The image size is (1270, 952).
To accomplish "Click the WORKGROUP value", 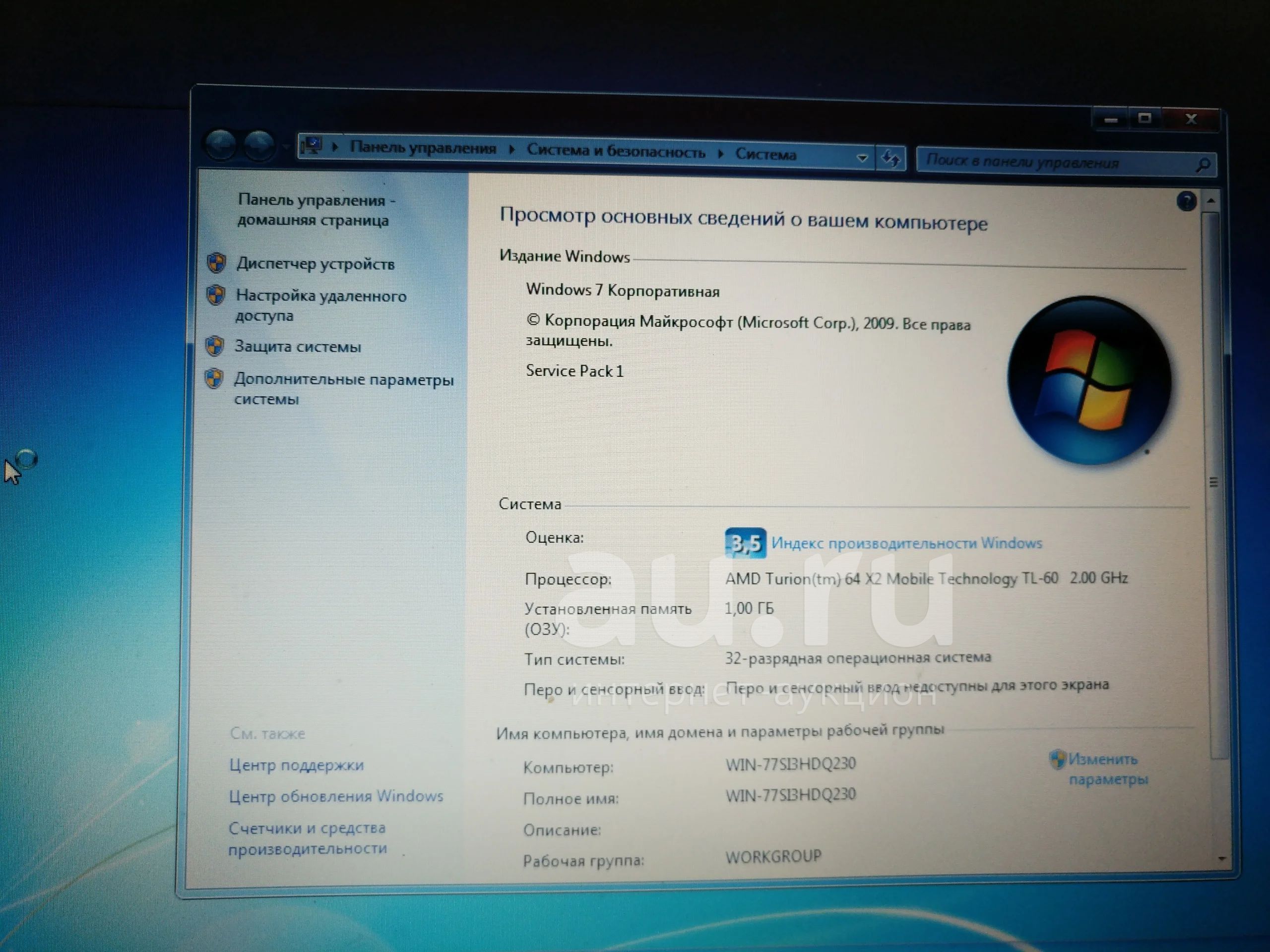I will pyautogui.click(x=773, y=856).
